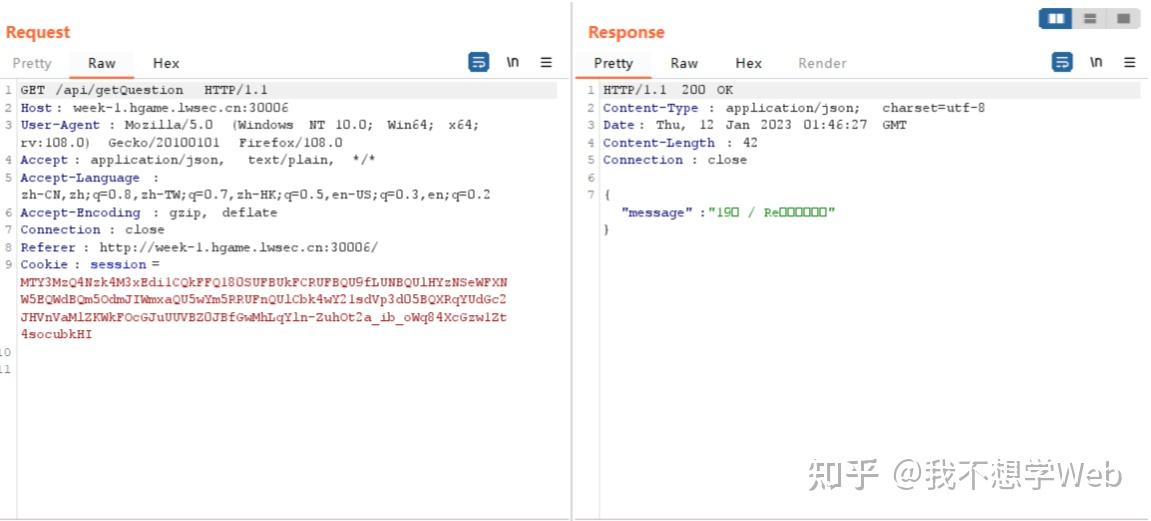
Task: Open the Response Hex tab
Action: click(748, 63)
